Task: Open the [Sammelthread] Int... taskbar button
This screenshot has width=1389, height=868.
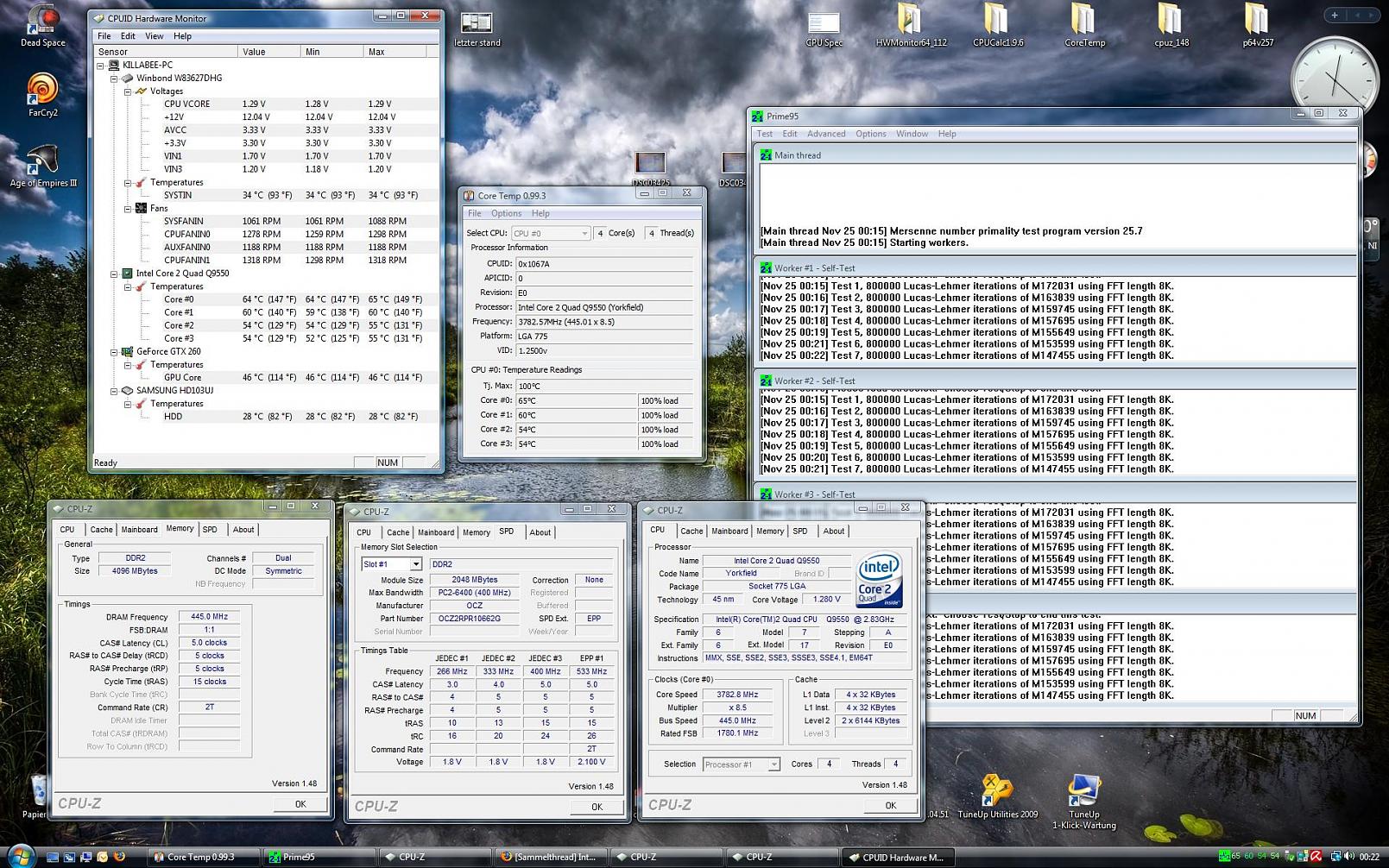Action: 549,857
